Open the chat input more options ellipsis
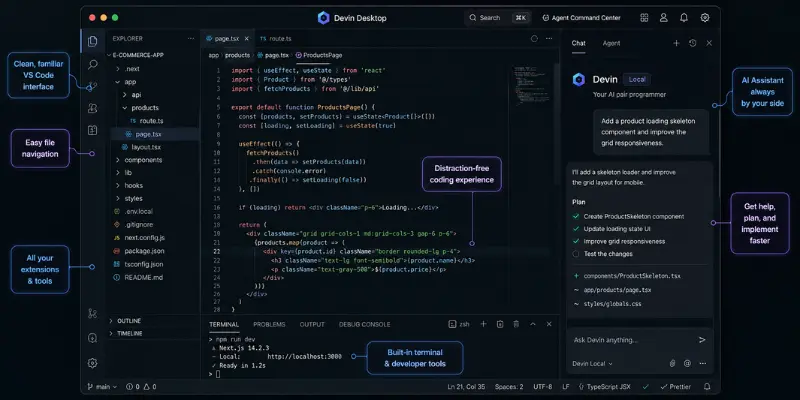Image resolution: width=800 pixels, height=400 pixels. (703, 364)
